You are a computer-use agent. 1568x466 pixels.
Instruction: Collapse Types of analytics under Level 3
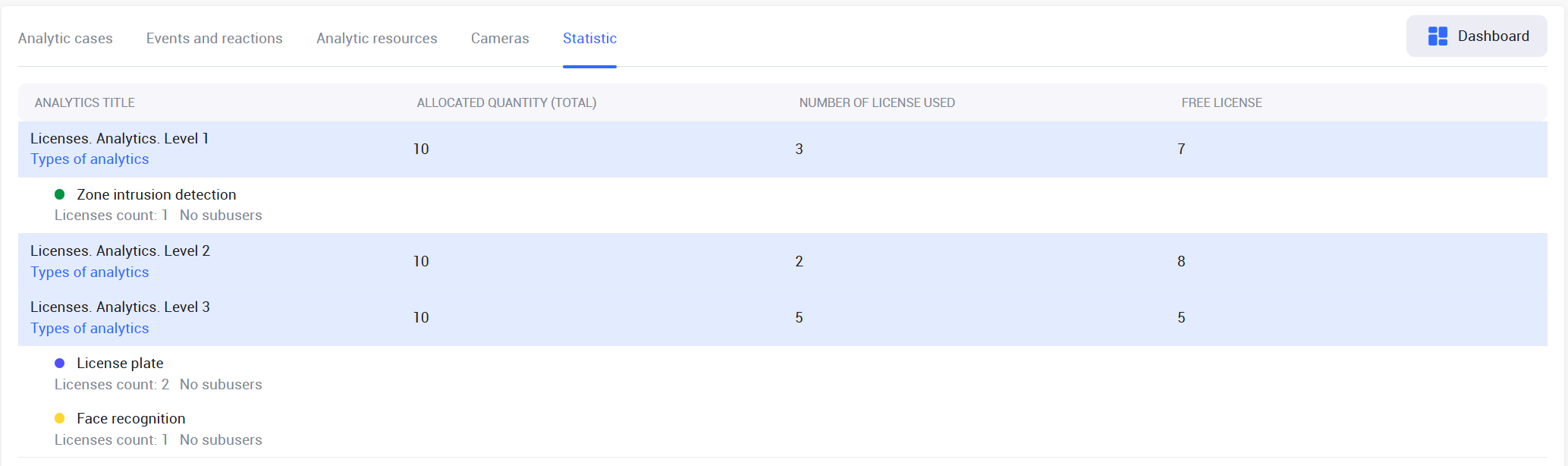pyautogui.click(x=90, y=329)
